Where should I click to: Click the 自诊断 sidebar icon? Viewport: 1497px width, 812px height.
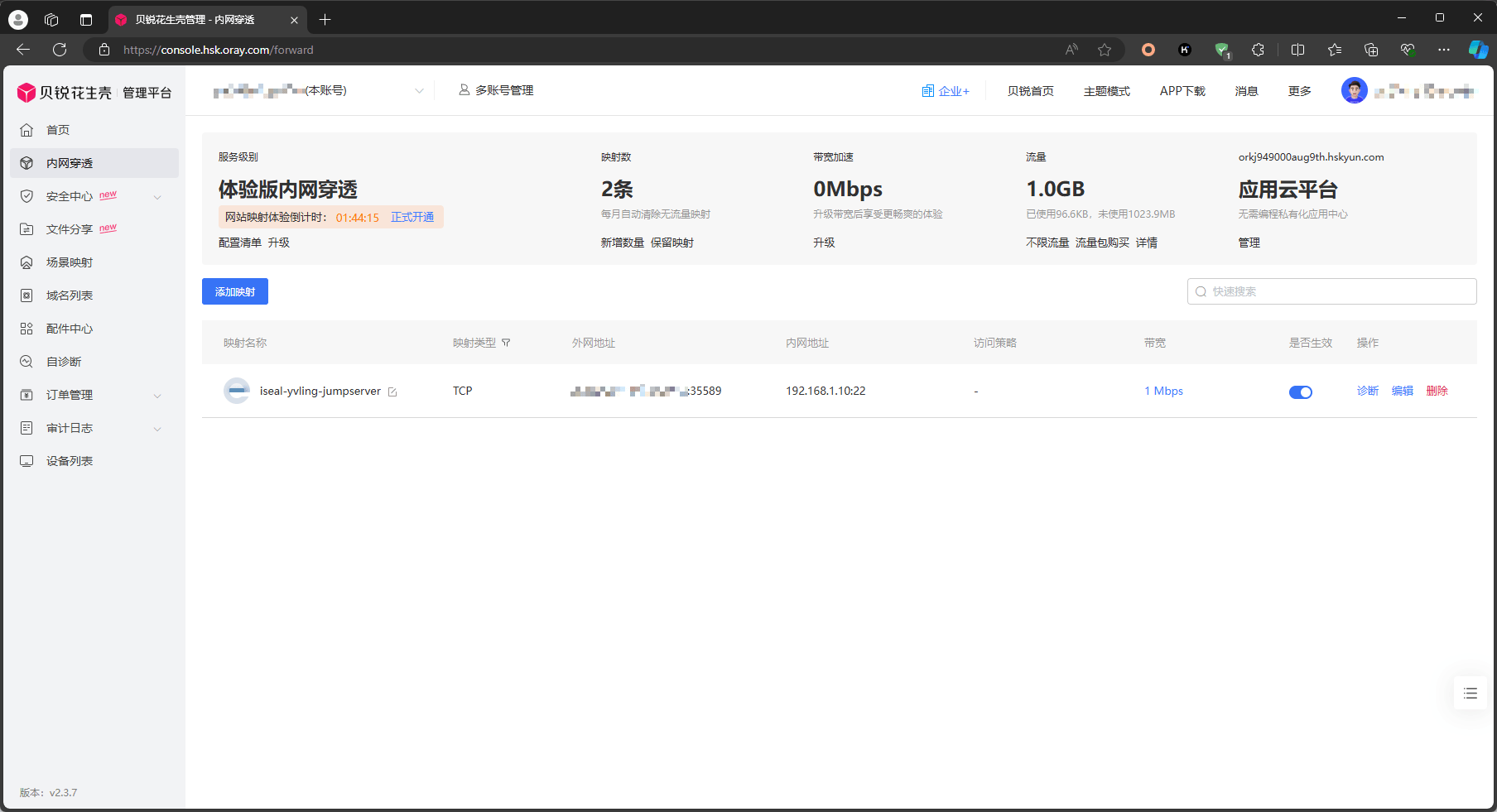coord(26,362)
